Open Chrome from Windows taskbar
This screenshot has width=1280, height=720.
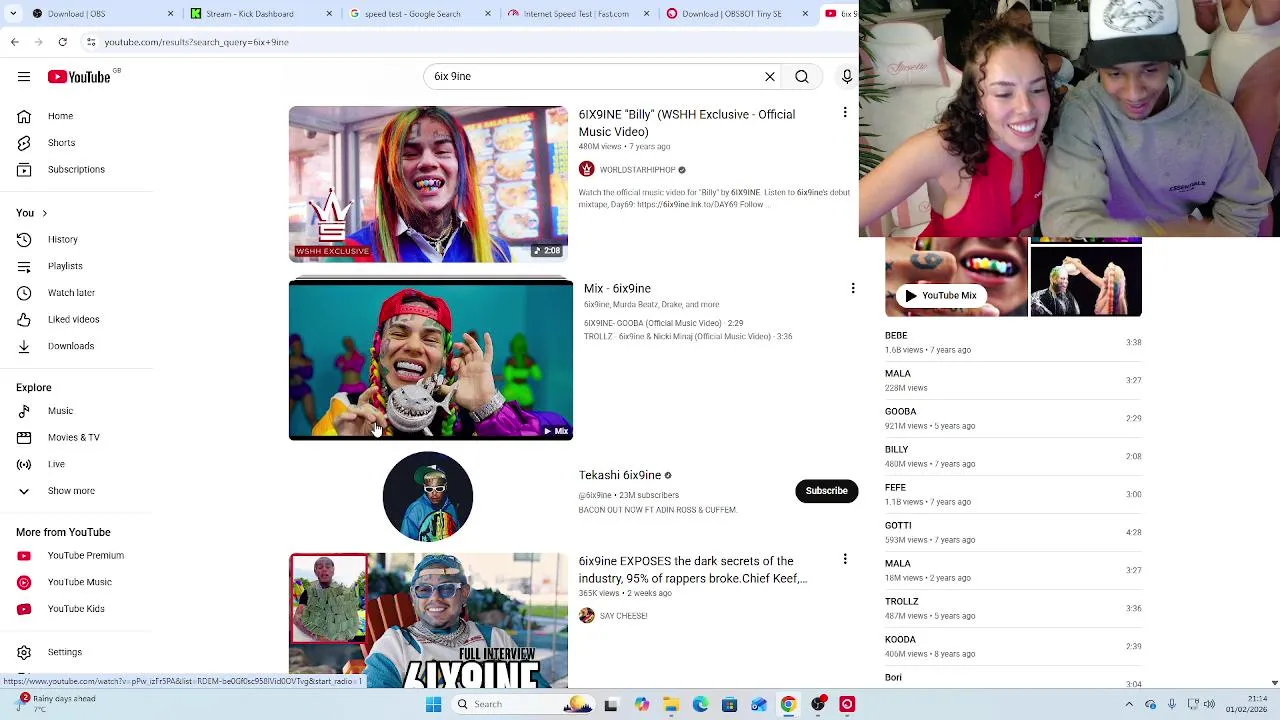click(788, 704)
